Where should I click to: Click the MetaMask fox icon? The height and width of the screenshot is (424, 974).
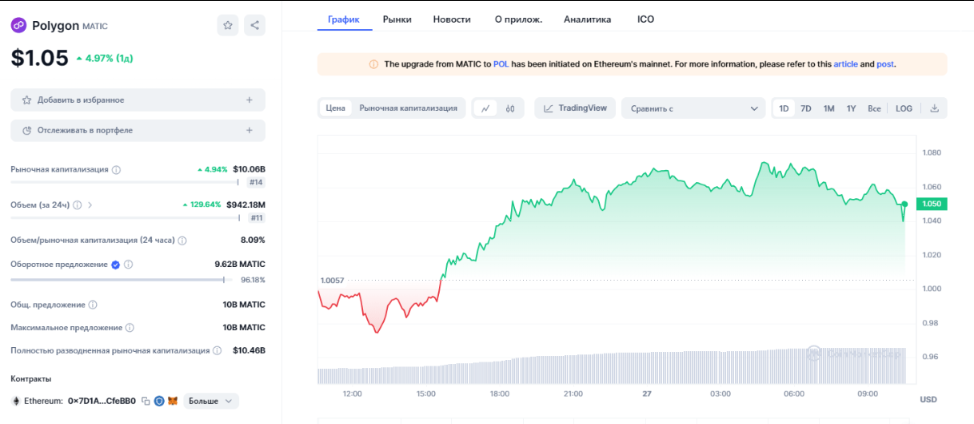click(173, 402)
